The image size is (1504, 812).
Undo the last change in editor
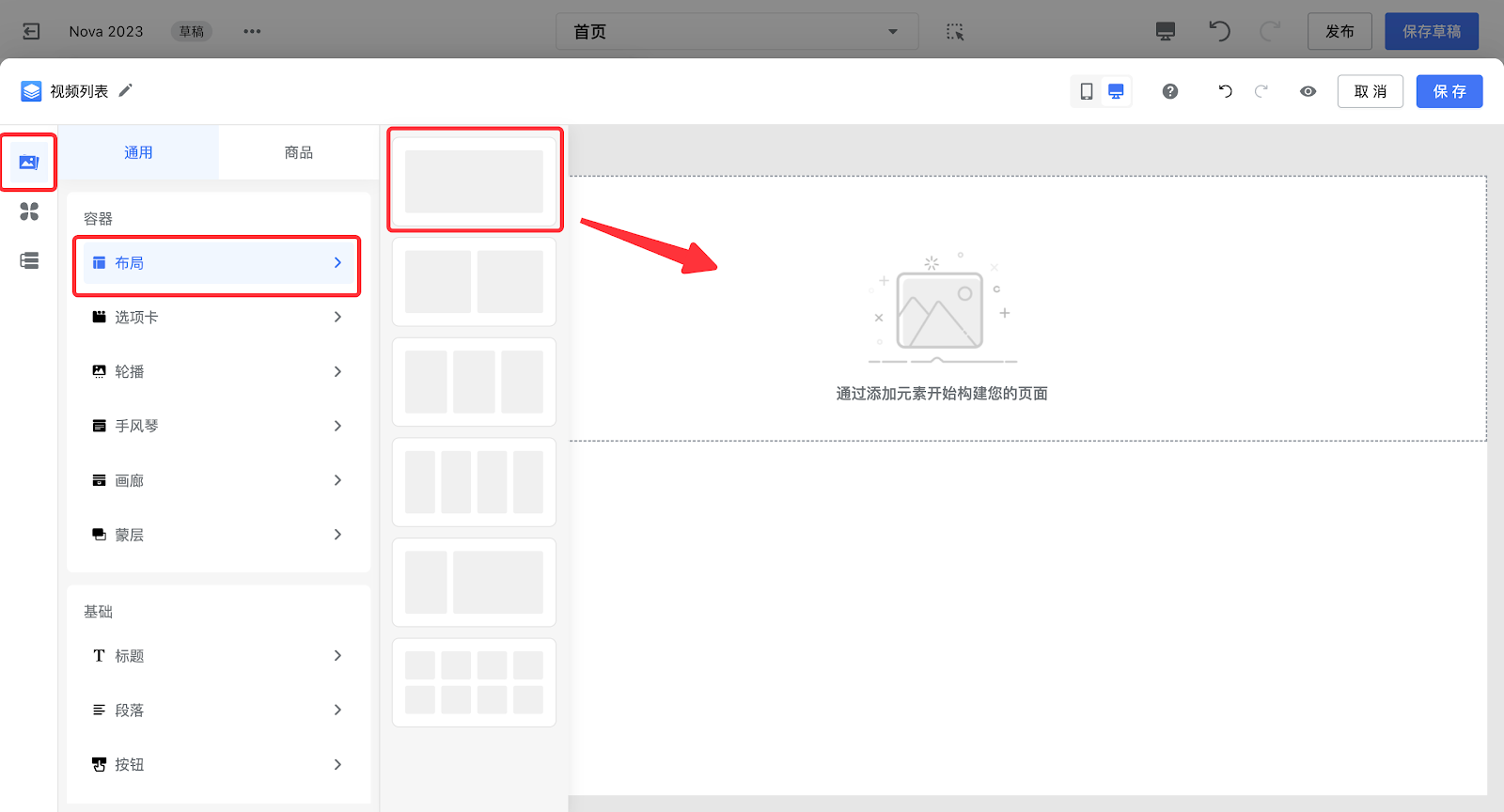pyautogui.click(x=1225, y=91)
